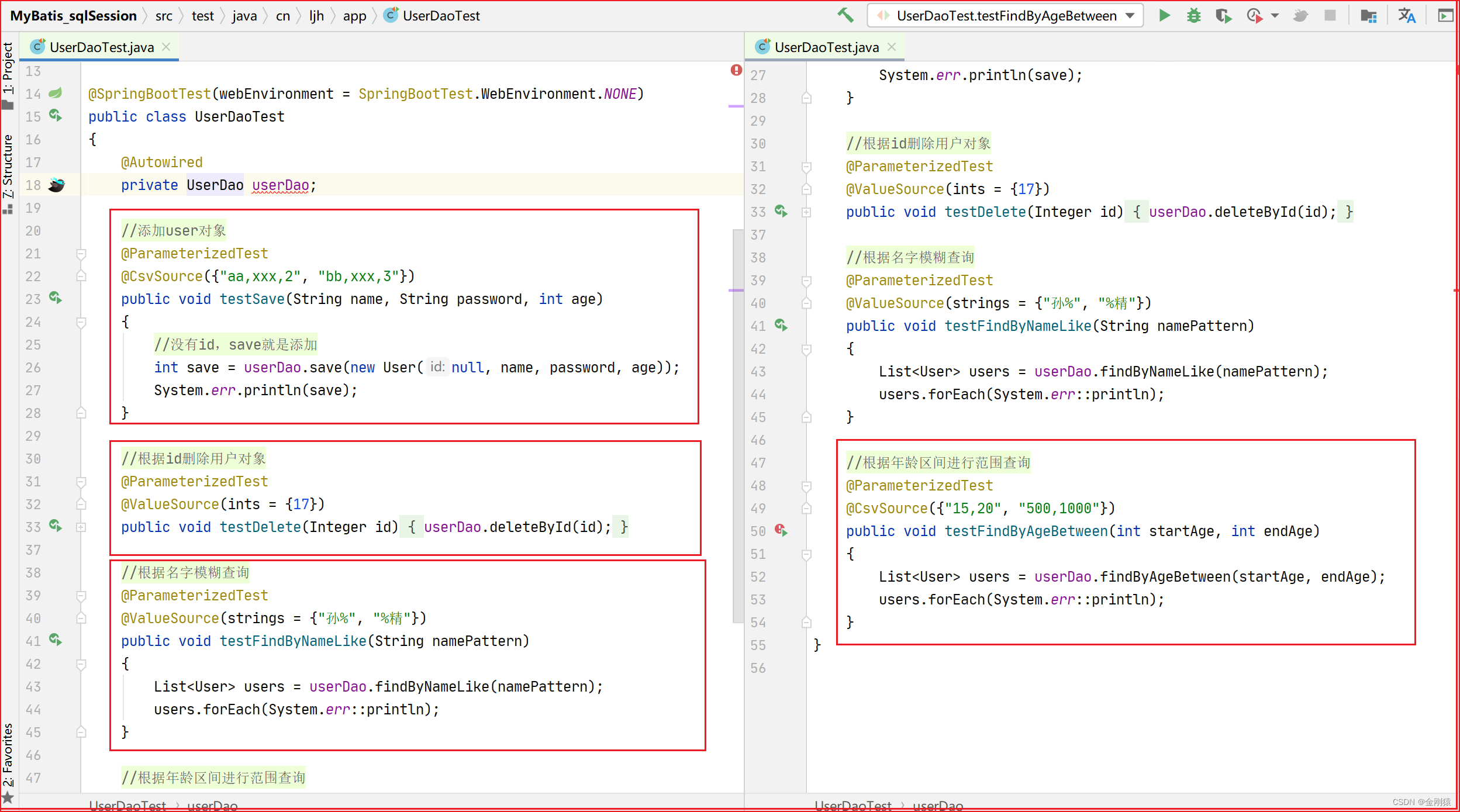
Task: Click Spring leaf gutter icon on line 14
Action: pyautogui.click(x=56, y=93)
